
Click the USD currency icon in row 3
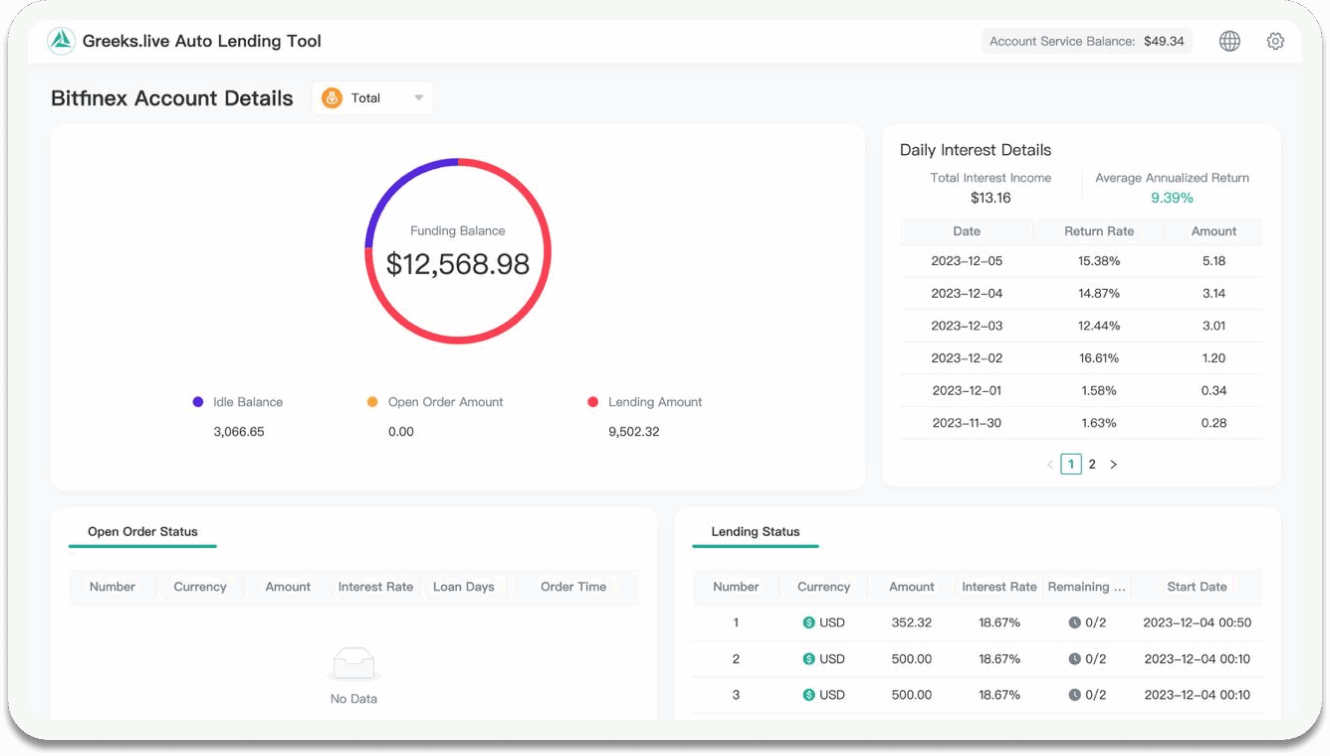[x=809, y=695]
